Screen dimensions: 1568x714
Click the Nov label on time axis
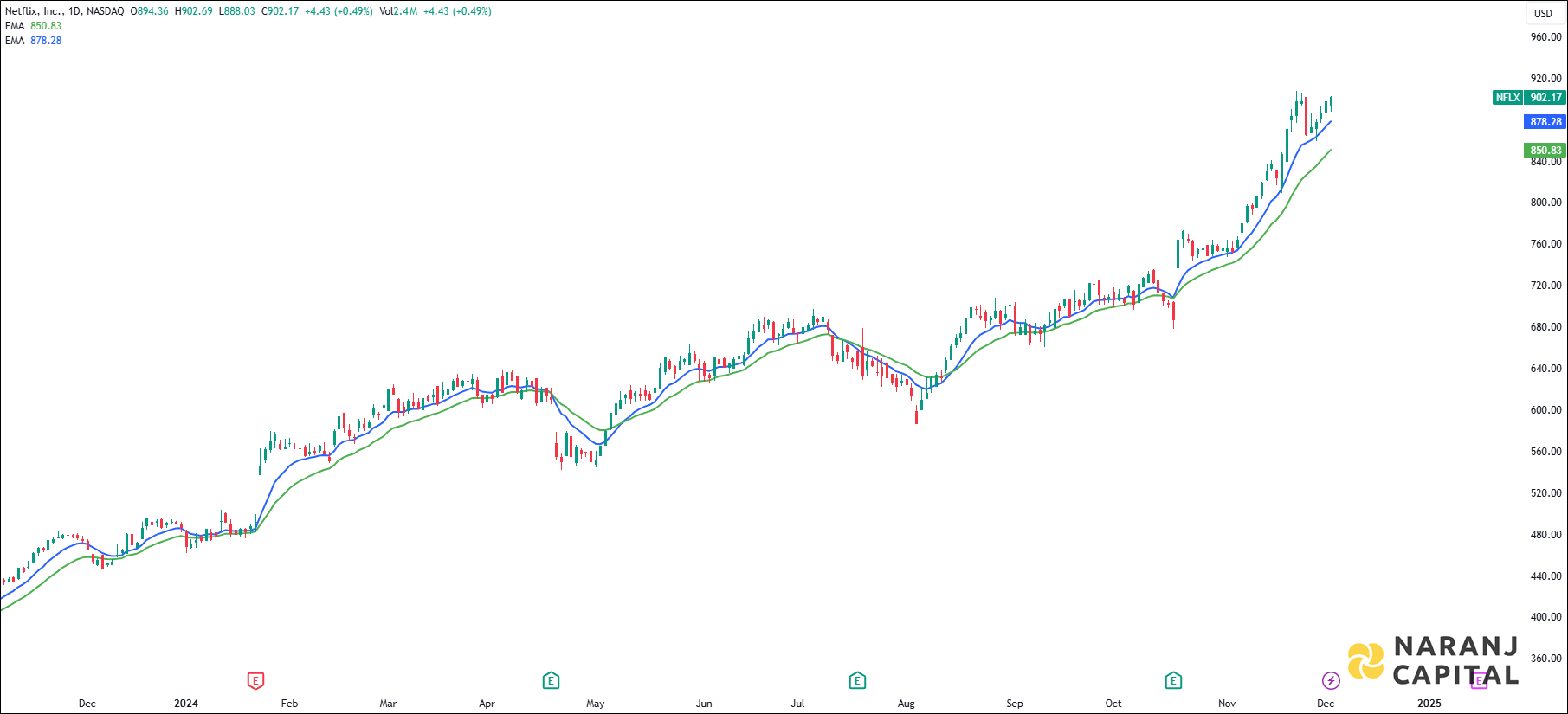coord(1227,704)
